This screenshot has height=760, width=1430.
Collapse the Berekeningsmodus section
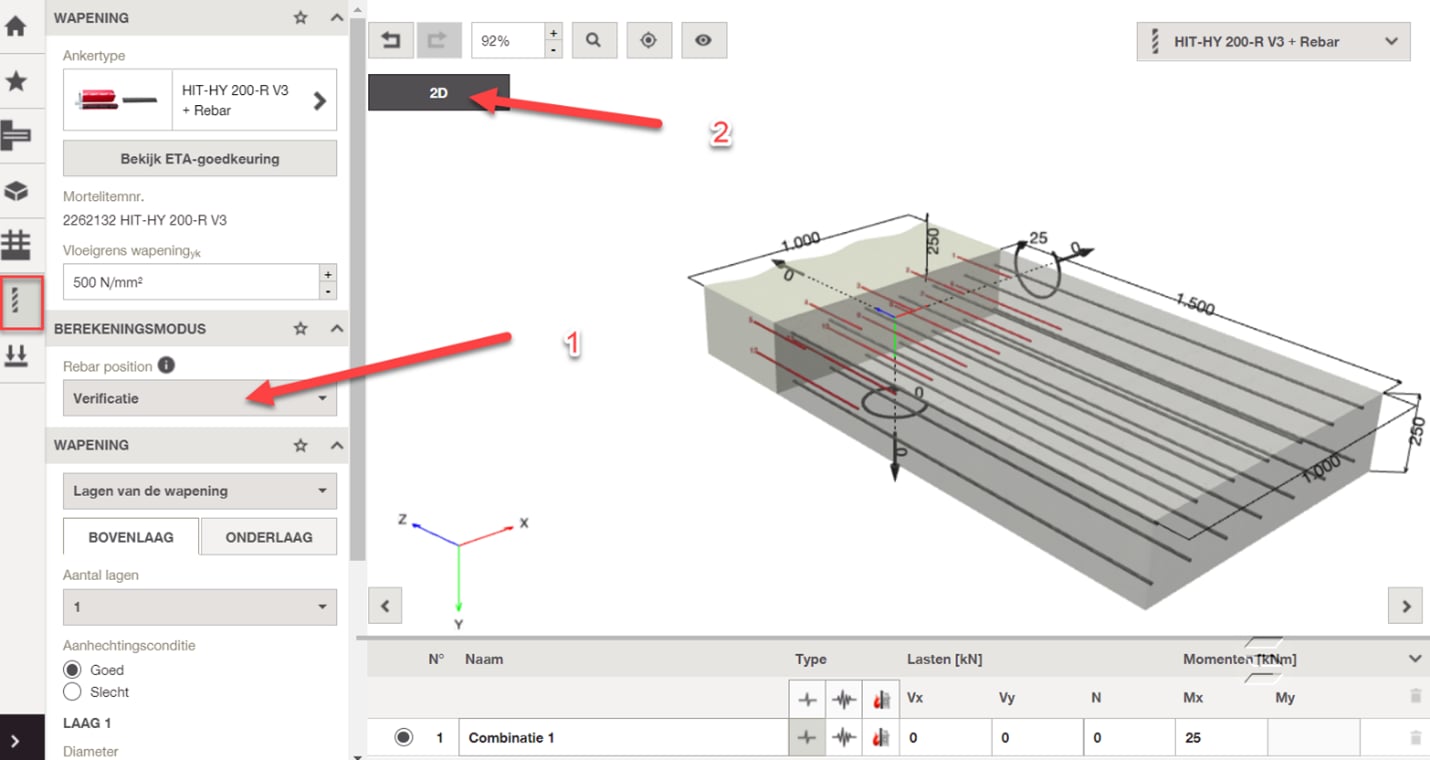[x=337, y=329]
